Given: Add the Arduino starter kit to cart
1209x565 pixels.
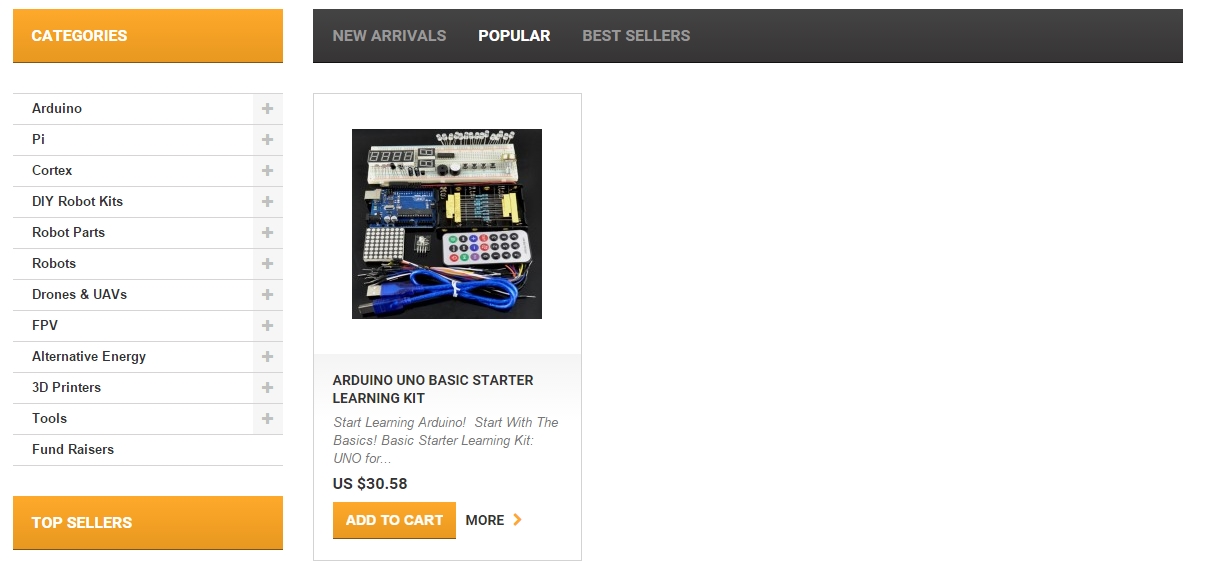Looking at the screenshot, I should [x=394, y=520].
